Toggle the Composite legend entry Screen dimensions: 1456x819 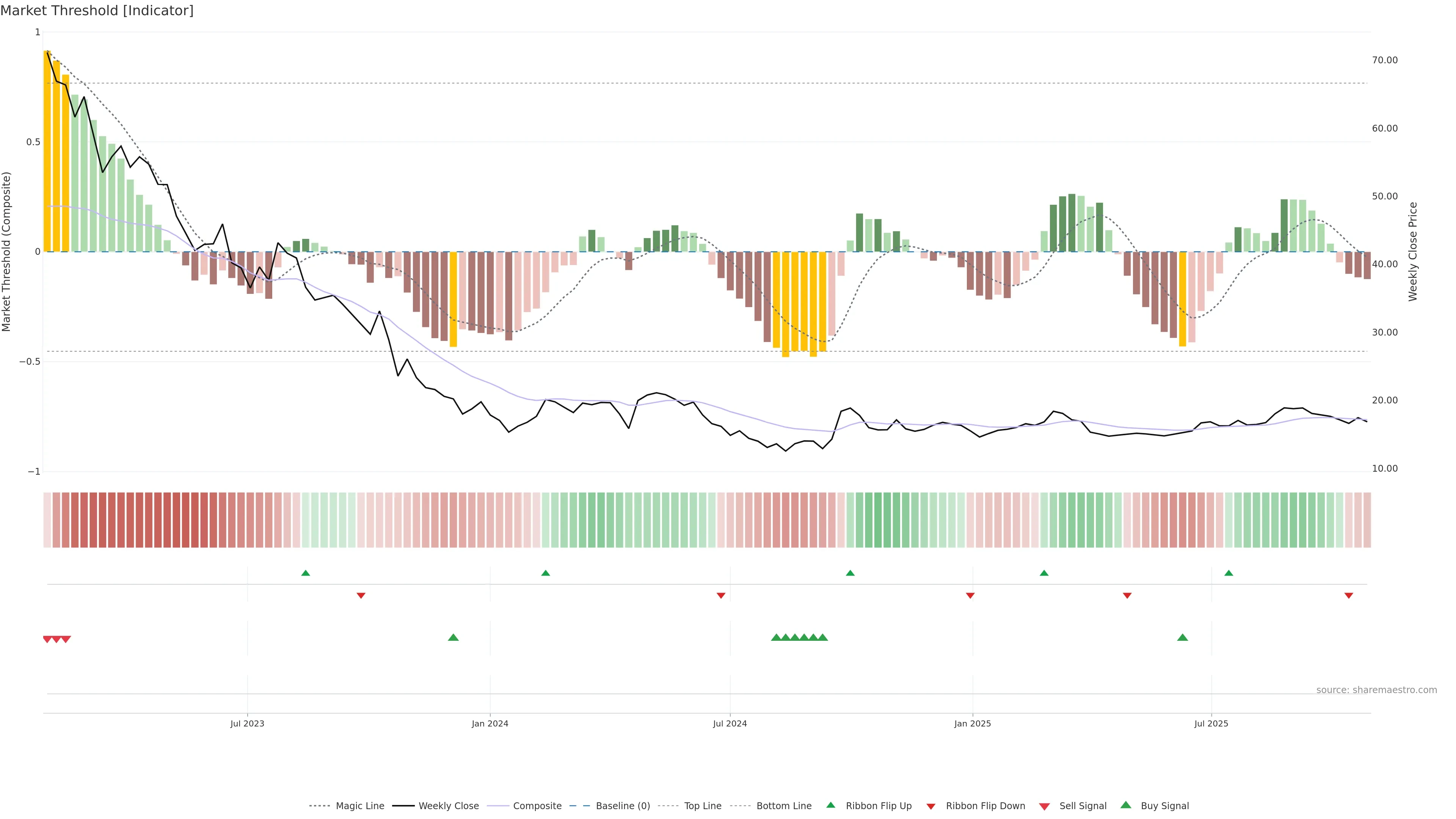[x=537, y=806]
